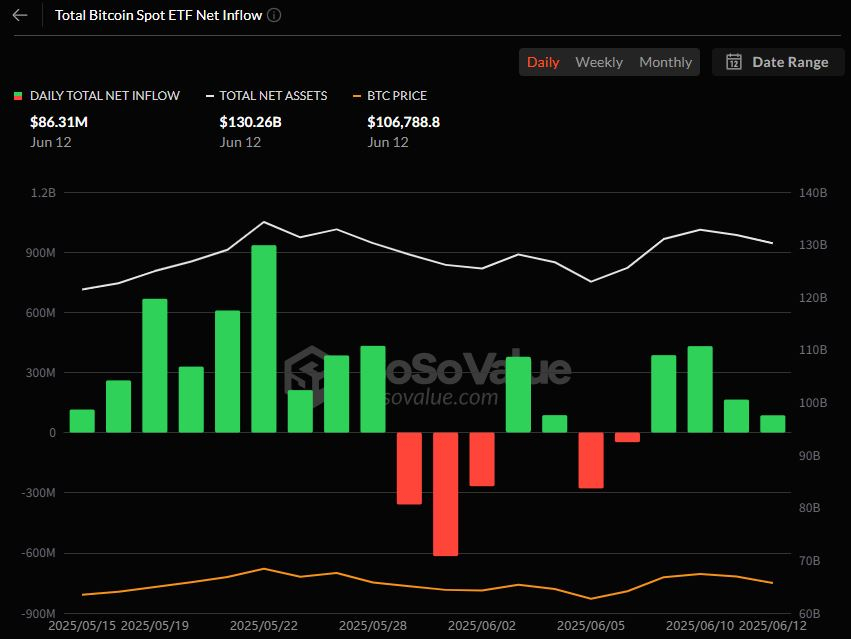Select the largest red outflow bar
Viewport: 851px width, 639px height.
point(445,494)
